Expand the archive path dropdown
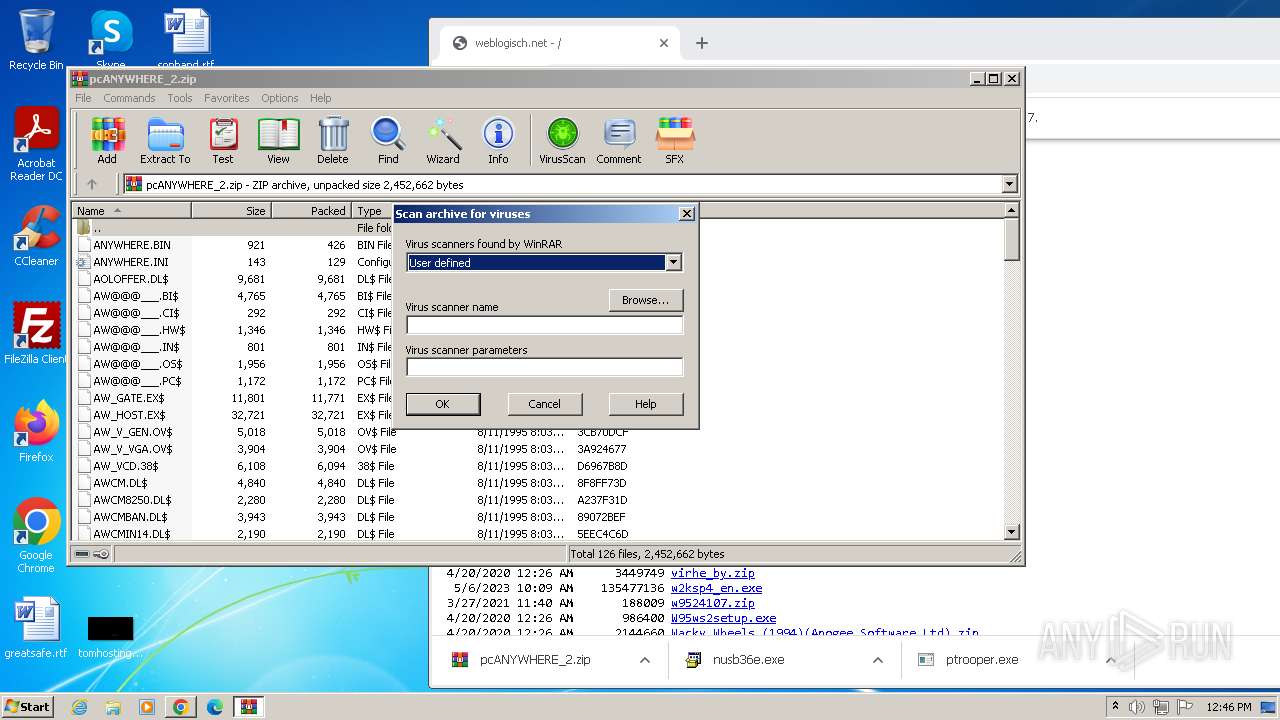The height and width of the screenshot is (720, 1280). (x=1009, y=184)
